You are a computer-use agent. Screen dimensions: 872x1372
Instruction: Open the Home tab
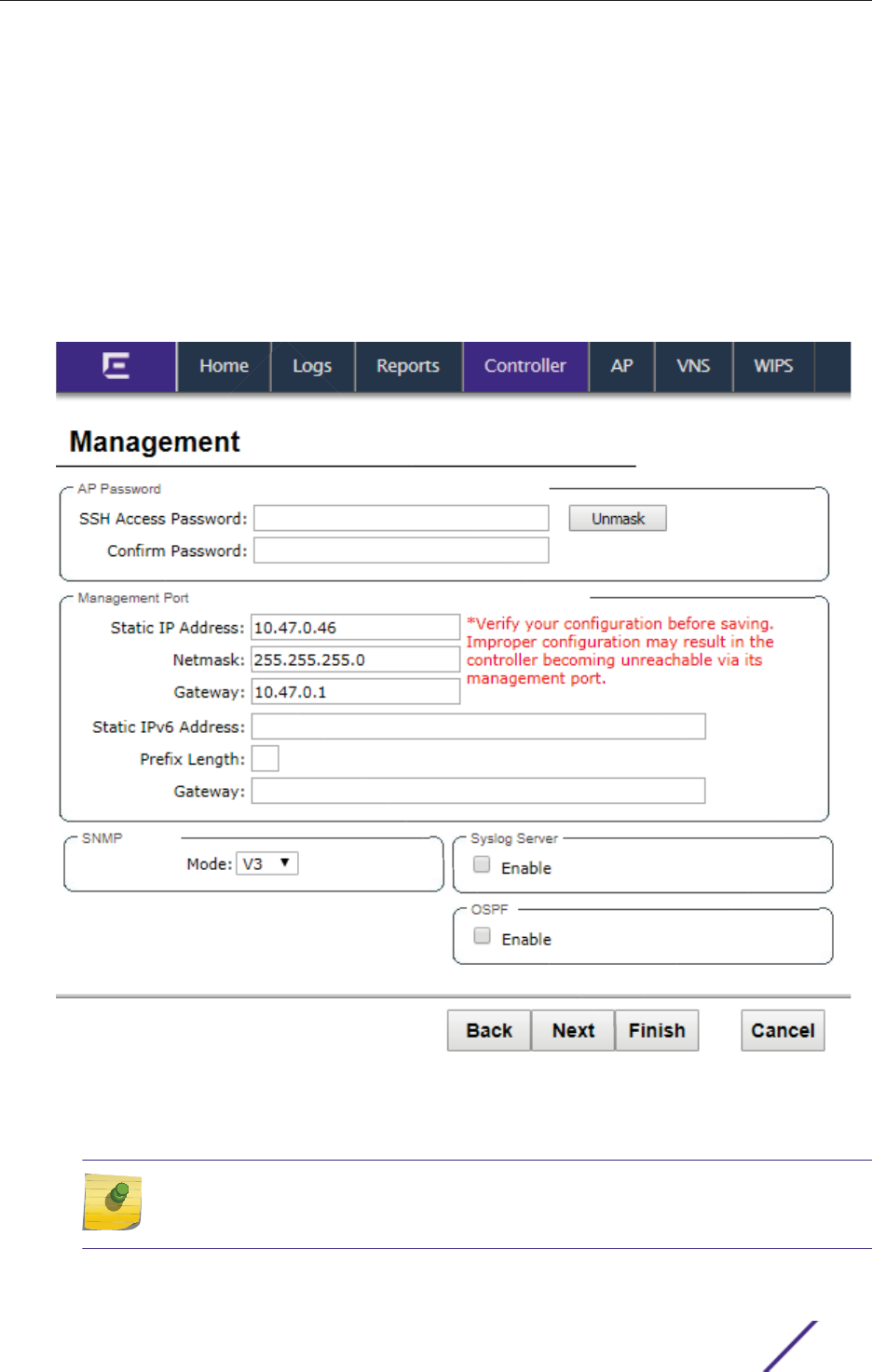pos(224,366)
